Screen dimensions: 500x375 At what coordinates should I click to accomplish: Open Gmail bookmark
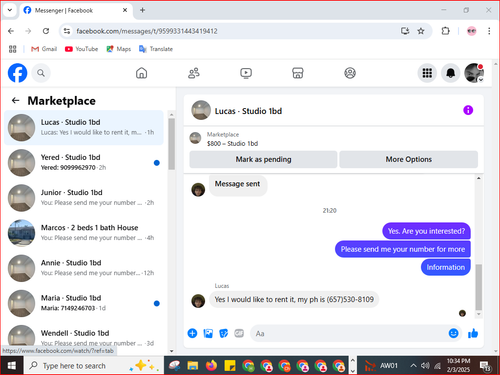click(44, 49)
